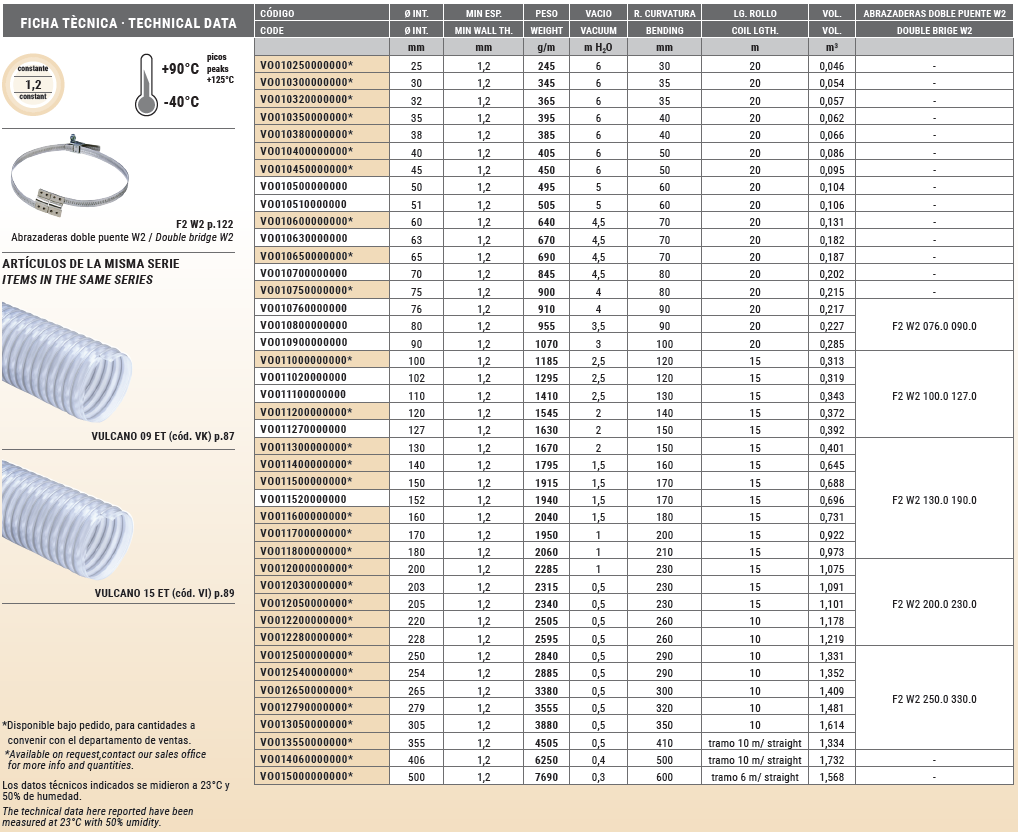Click the R. CURVATURA column header
The height and width of the screenshot is (832, 1018).
[x=664, y=13]
